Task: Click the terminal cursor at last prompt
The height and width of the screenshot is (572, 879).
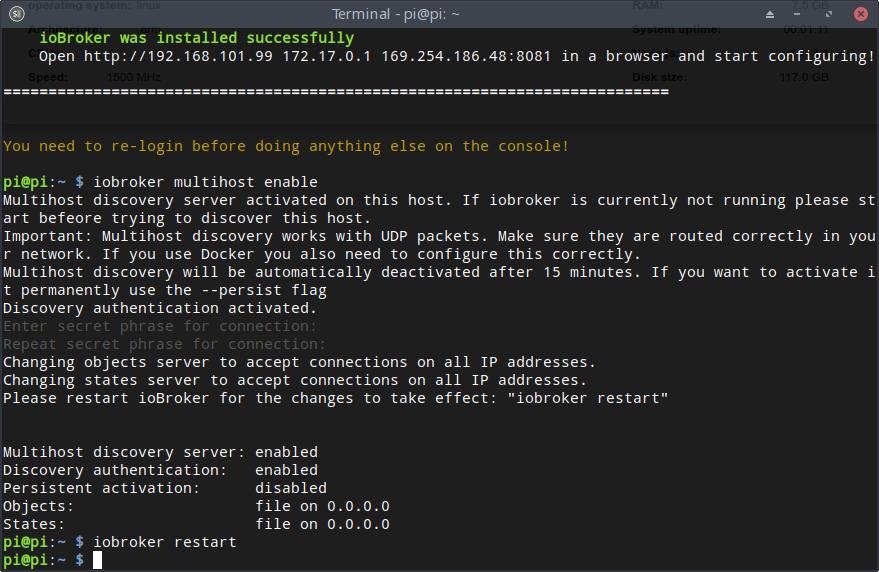Action: [x=98, y=560]
